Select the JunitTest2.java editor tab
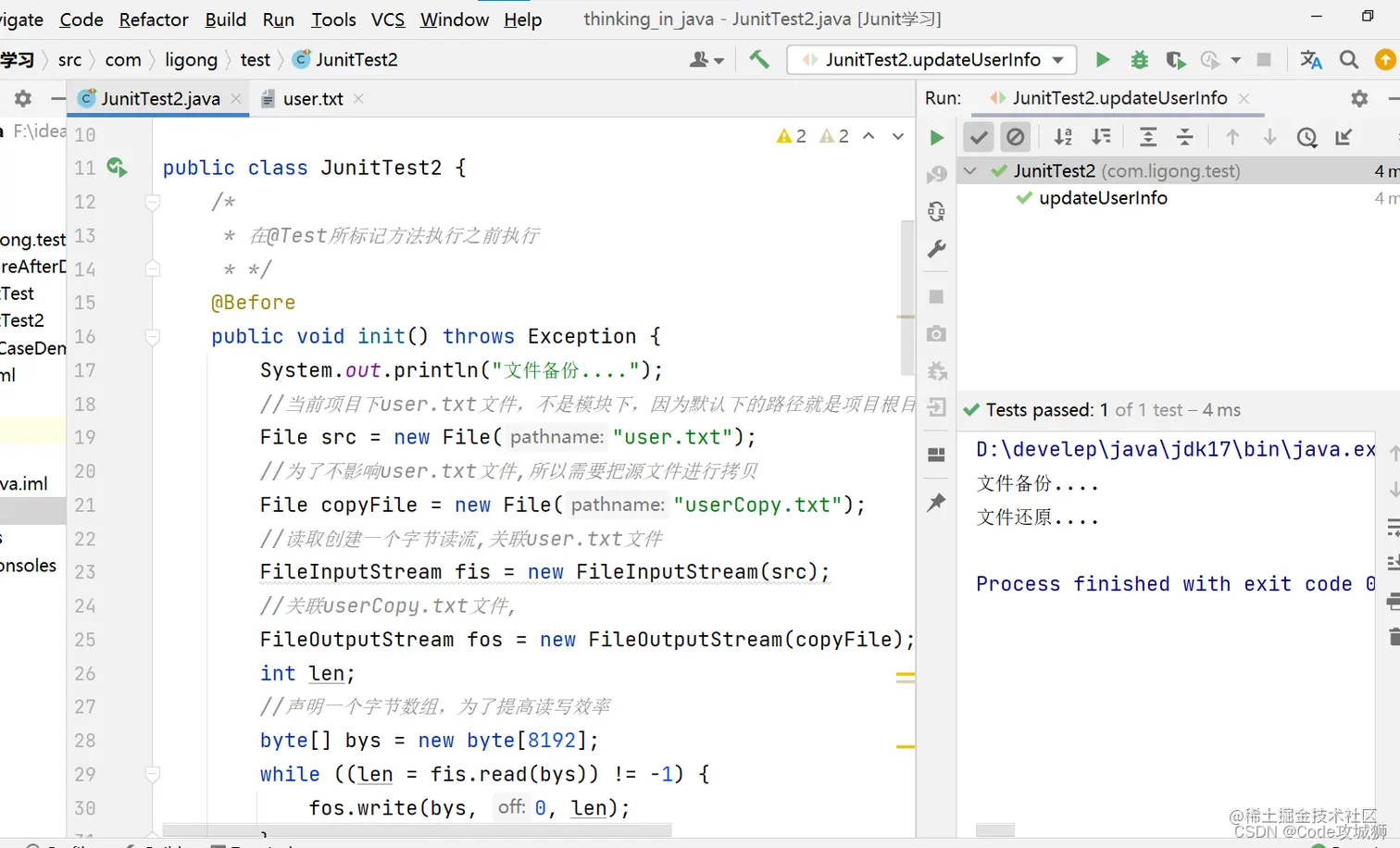 click(x=159, y=98)
